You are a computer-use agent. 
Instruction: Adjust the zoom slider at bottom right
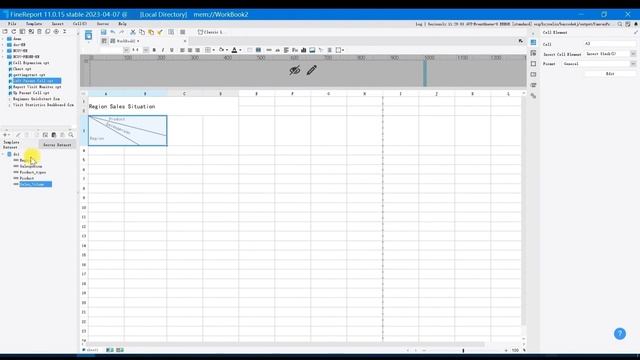click(463, 350)
